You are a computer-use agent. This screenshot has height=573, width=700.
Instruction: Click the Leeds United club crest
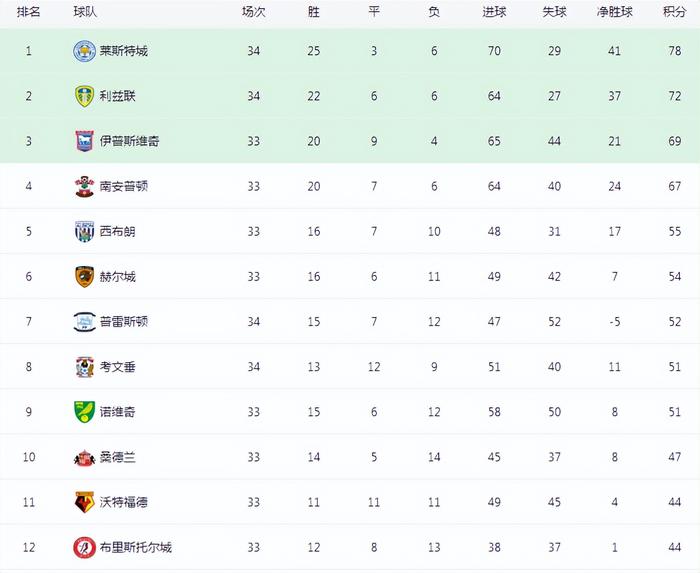click(x=84, y=96)
